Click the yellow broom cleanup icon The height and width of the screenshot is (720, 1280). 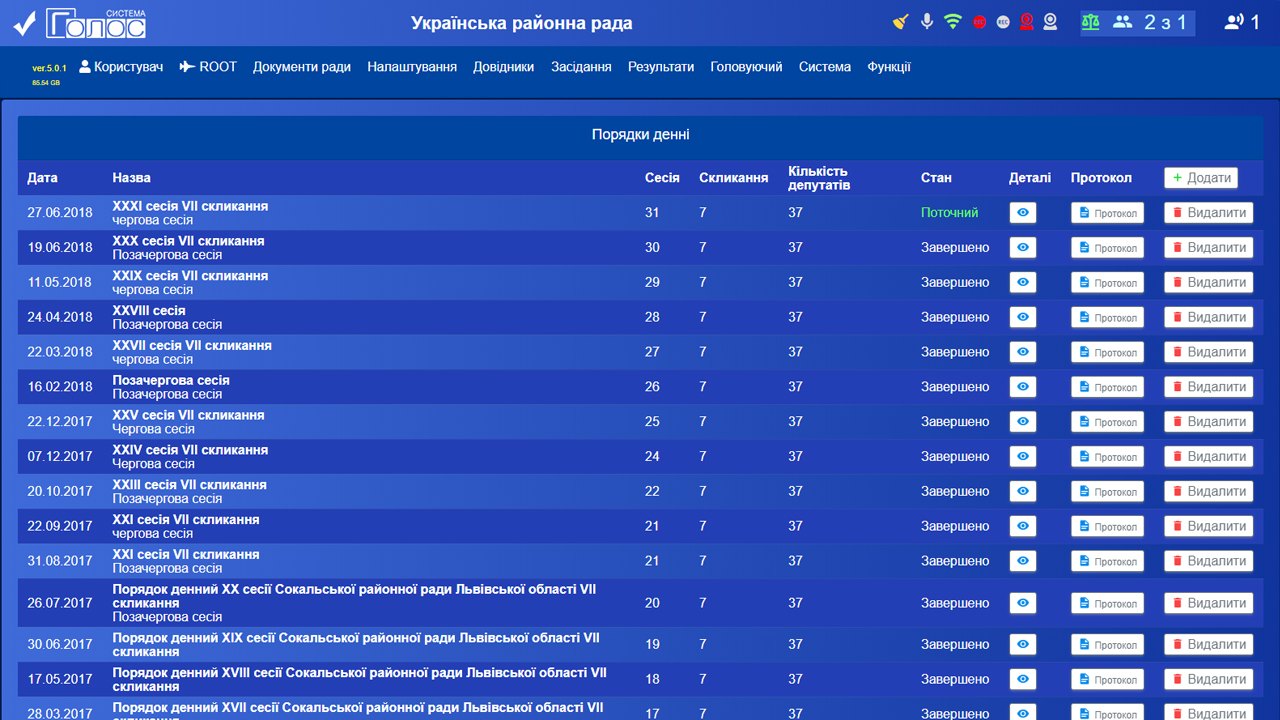point(900,21)
